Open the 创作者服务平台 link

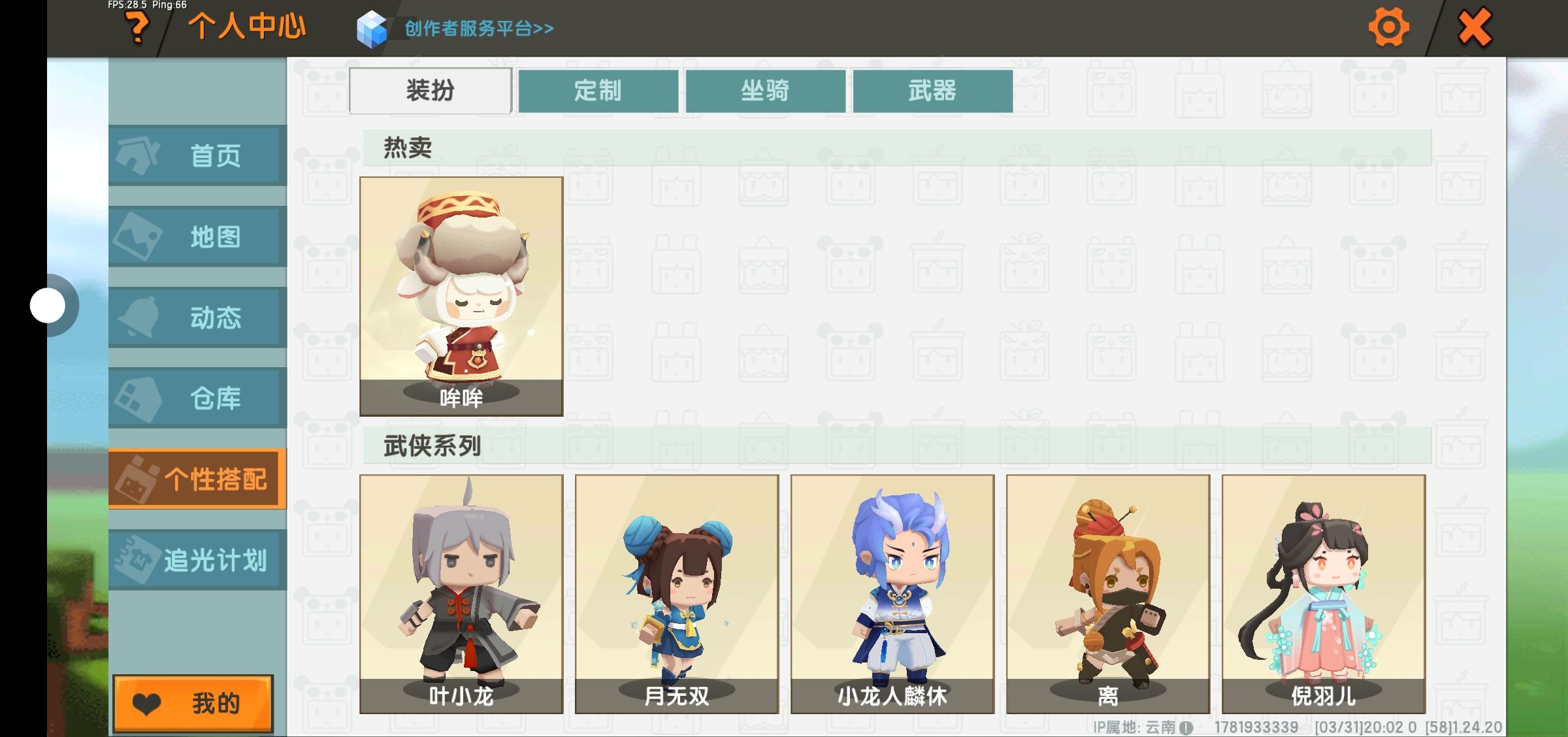tap(479, 29)
